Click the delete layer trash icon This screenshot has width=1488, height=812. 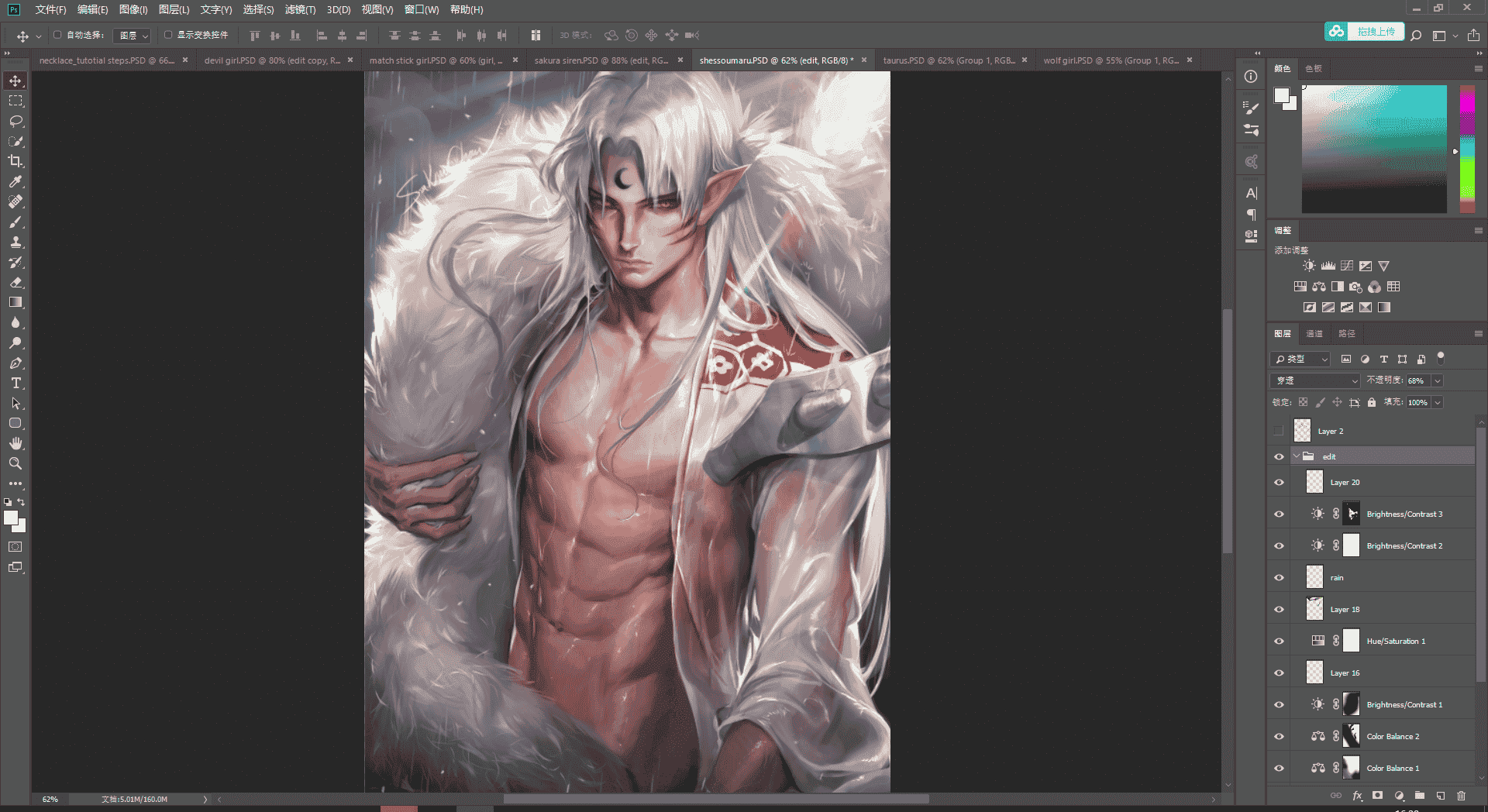click(1461, 796)
